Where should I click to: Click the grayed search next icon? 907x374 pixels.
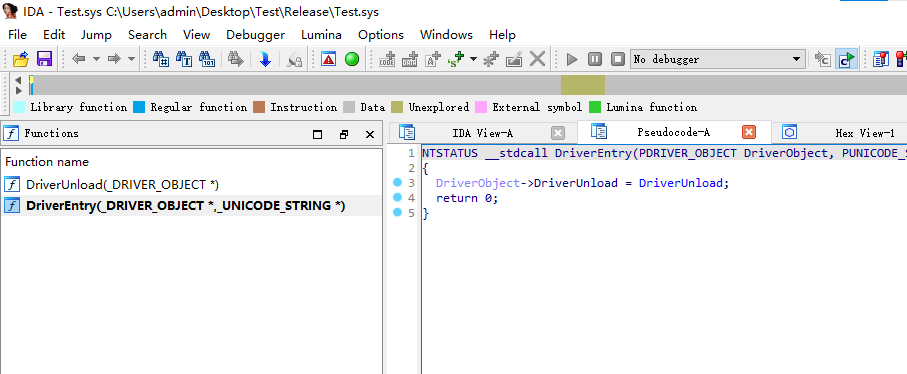tap(235, 59)
